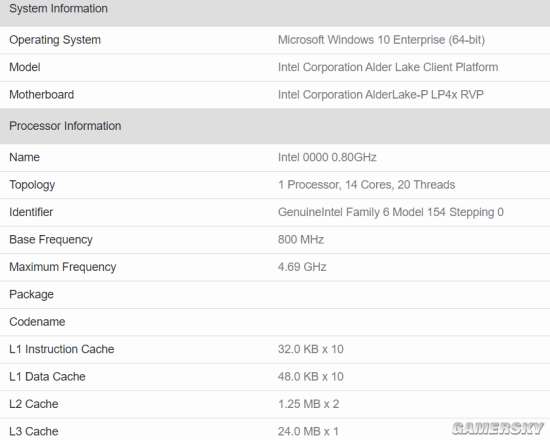
Task: Click AlderLake-P LP4x RVP motherboard value
Action: pos(381,94)
